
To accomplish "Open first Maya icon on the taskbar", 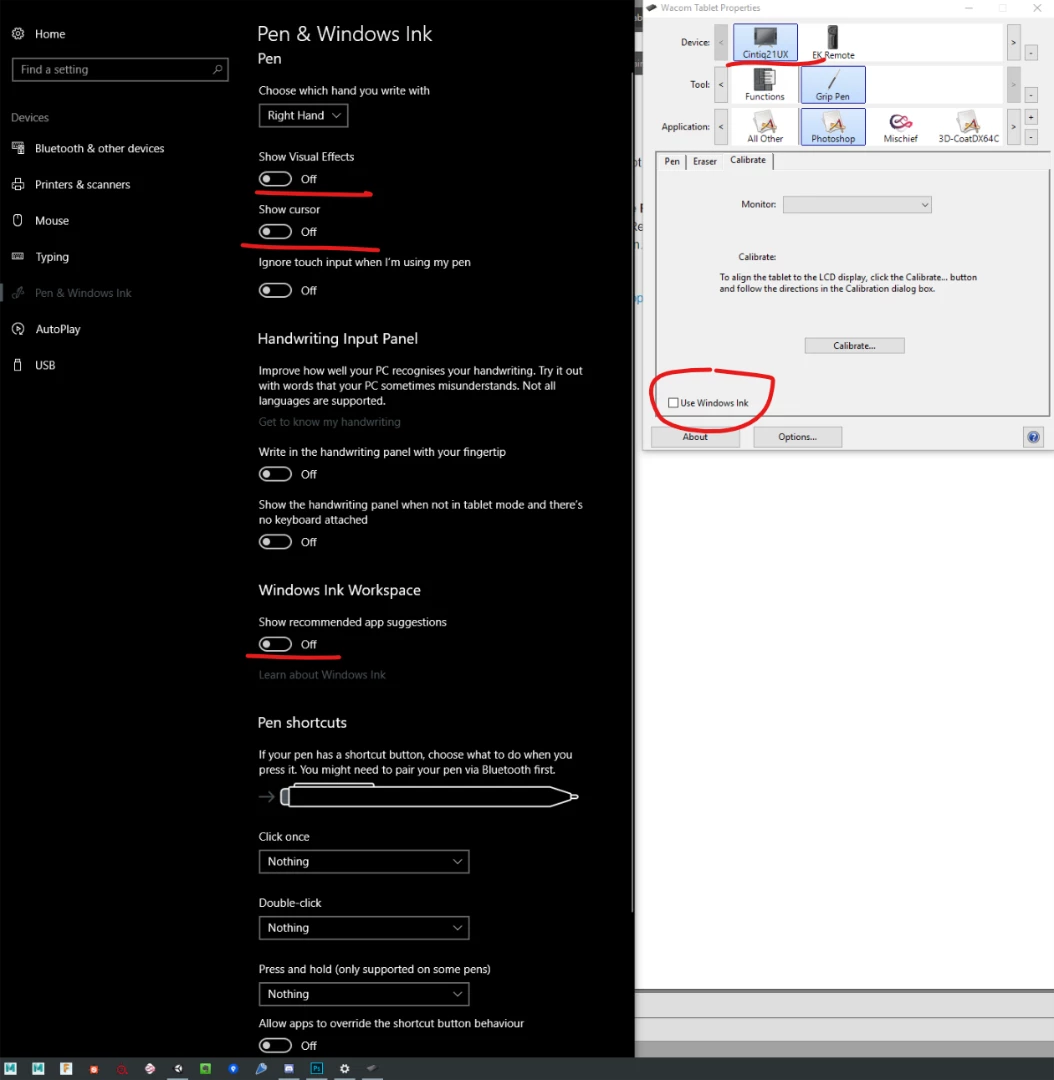I will (x=10, y=1068).
